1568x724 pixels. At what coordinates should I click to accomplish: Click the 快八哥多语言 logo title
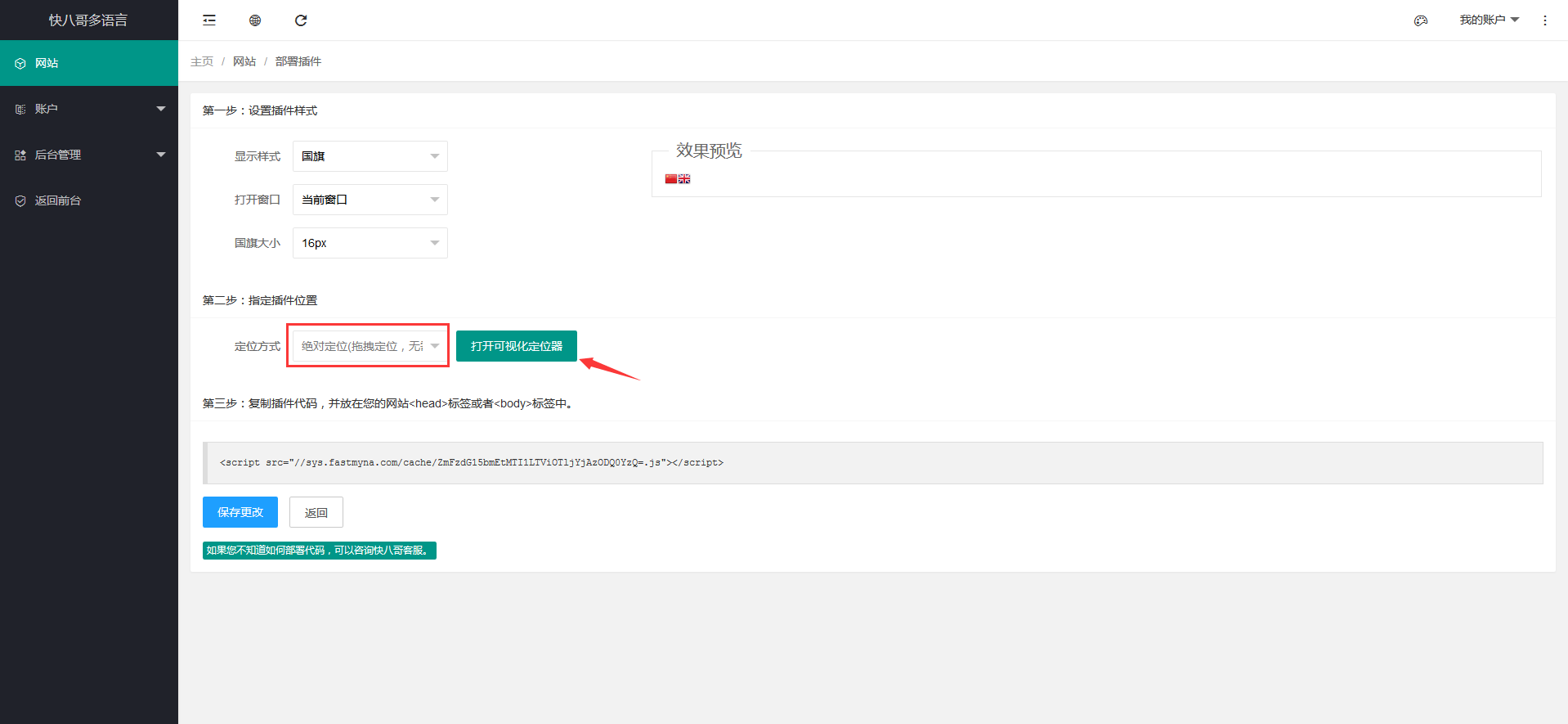88,20
